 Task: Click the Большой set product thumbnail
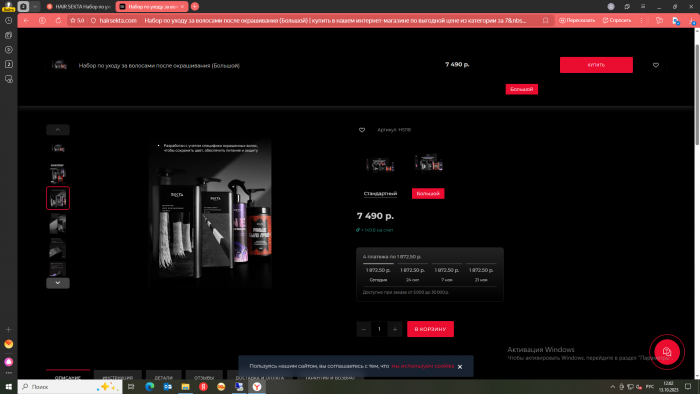429,163
